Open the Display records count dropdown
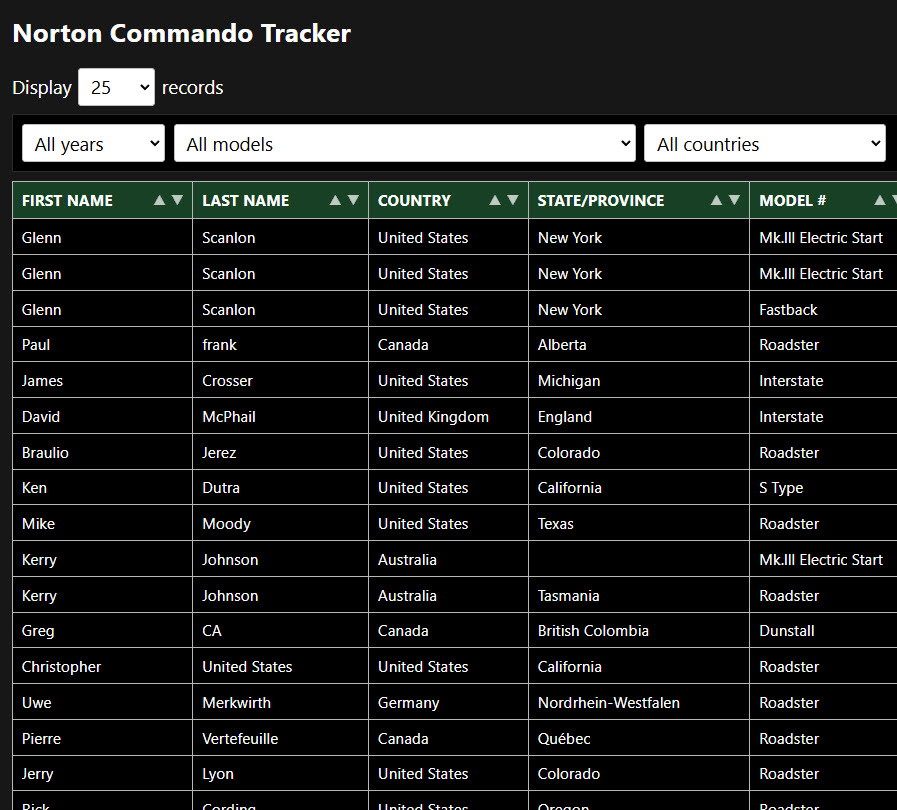The height and width of the screenshot is (810, 897). [x=116, y=87]
